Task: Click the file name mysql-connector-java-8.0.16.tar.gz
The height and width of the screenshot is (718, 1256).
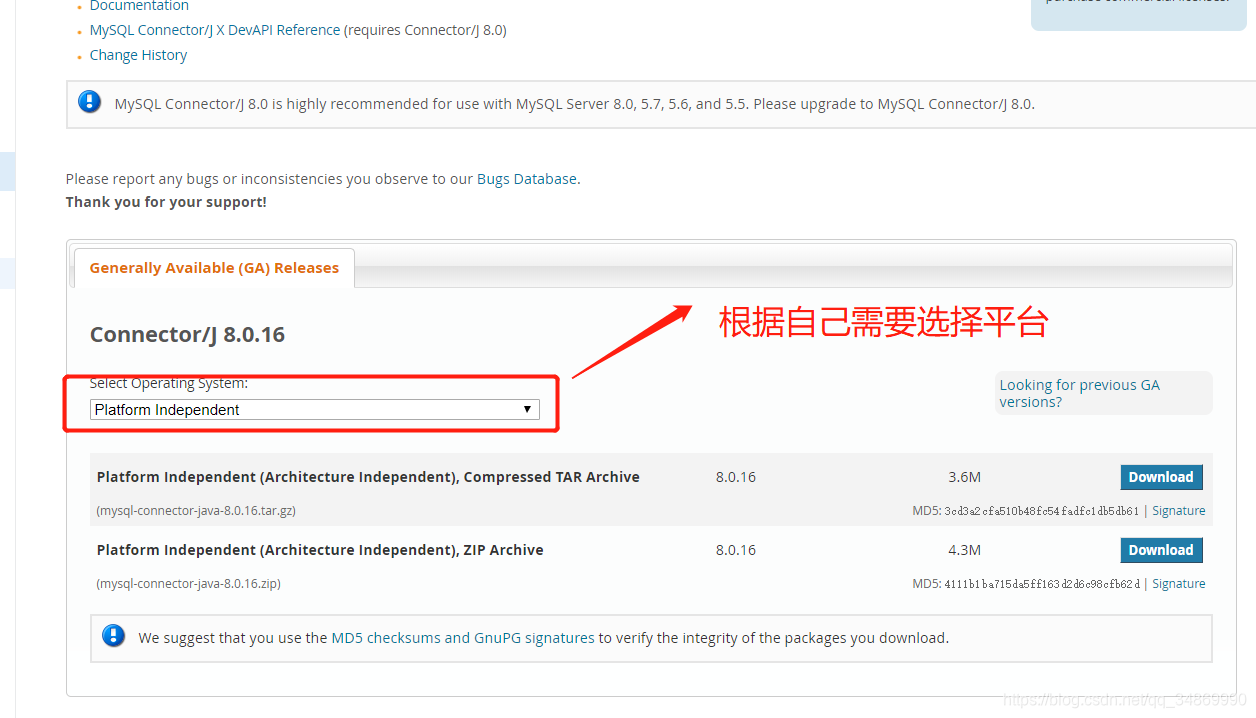Action: pos(196,510)
